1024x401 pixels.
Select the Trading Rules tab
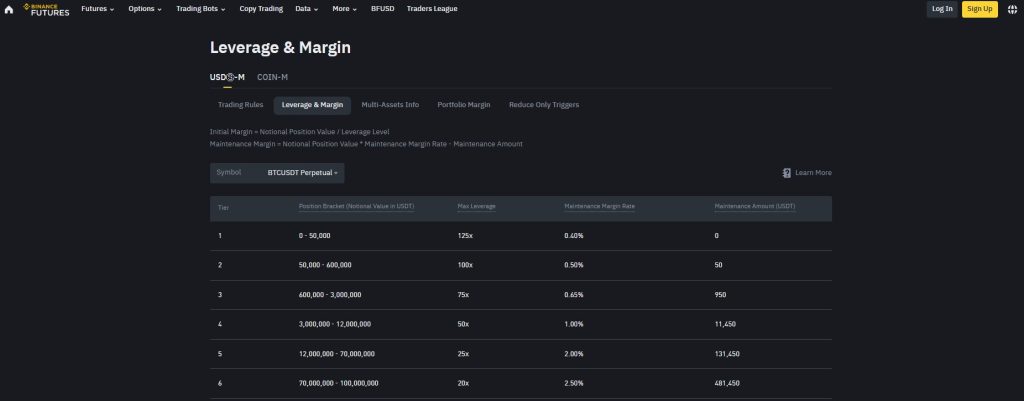(240, 105)
